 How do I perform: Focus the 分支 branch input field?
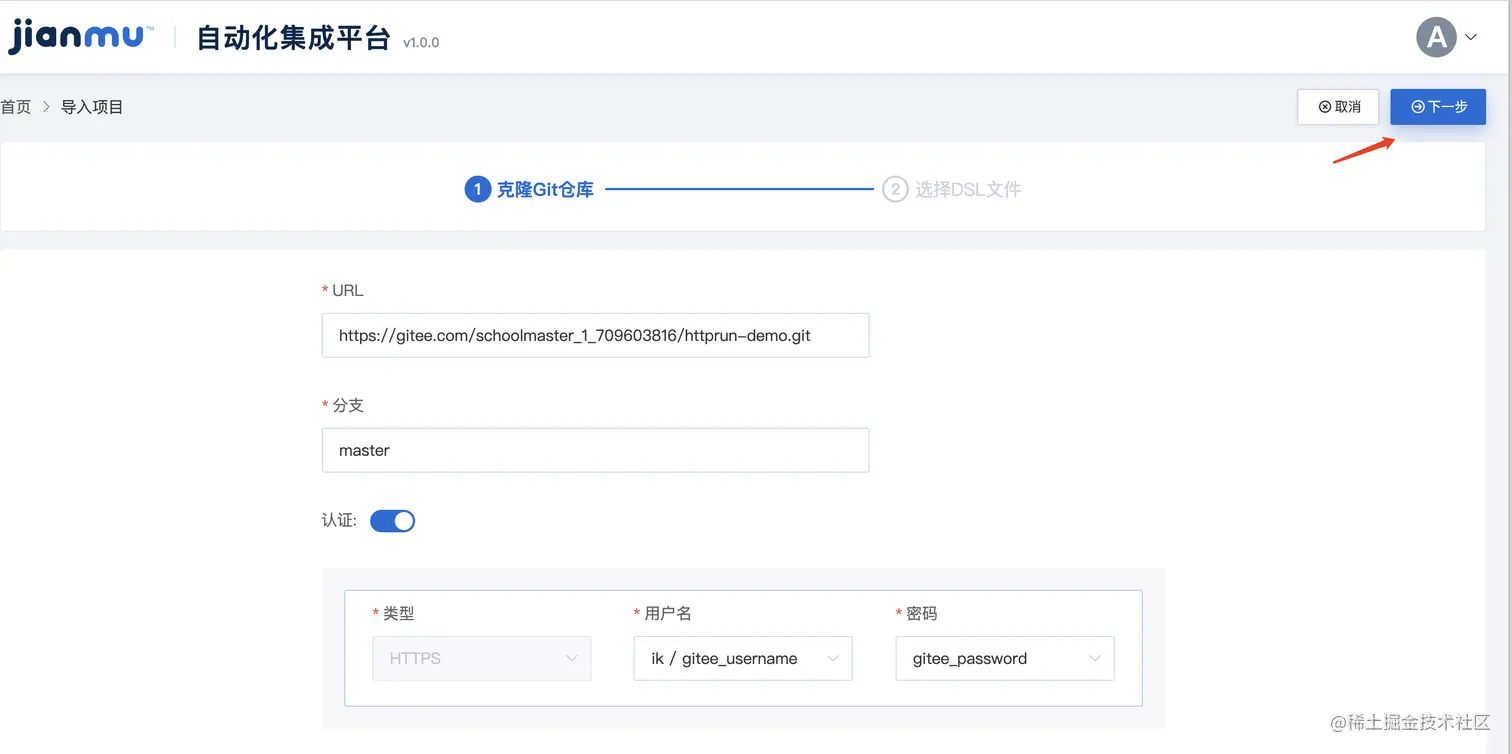coord(595,450)
